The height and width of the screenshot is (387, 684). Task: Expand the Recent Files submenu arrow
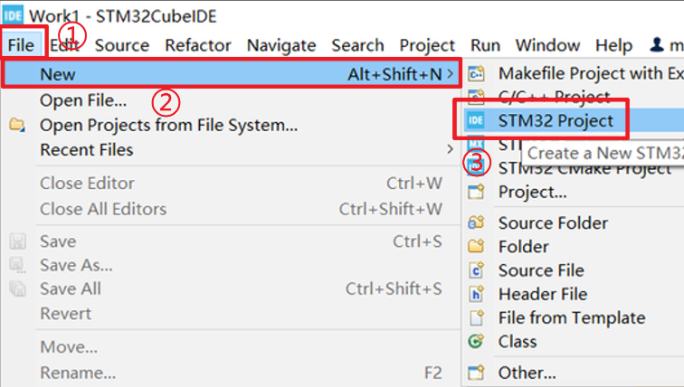[450, 150]
